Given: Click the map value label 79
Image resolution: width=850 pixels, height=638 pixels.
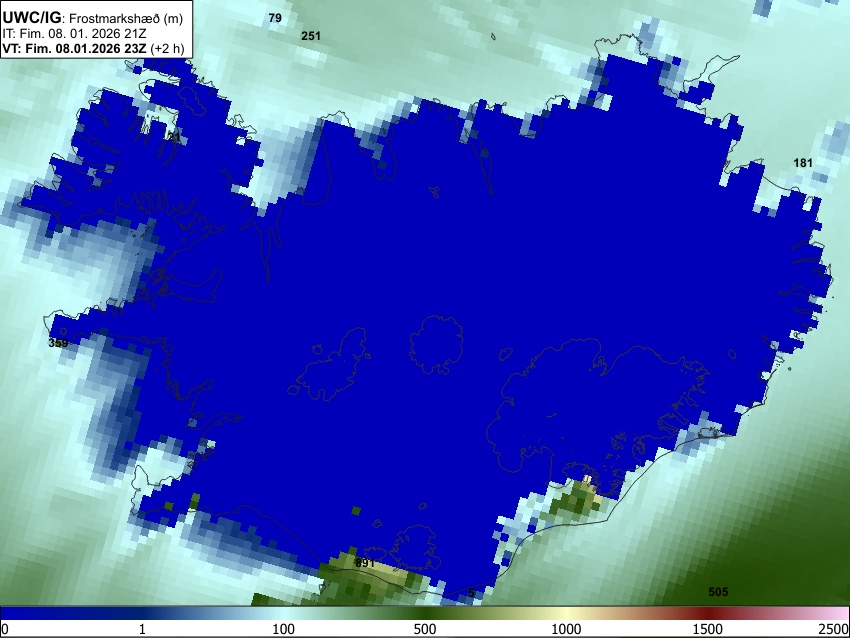Looking at the screenshot, I should point(275,18).
